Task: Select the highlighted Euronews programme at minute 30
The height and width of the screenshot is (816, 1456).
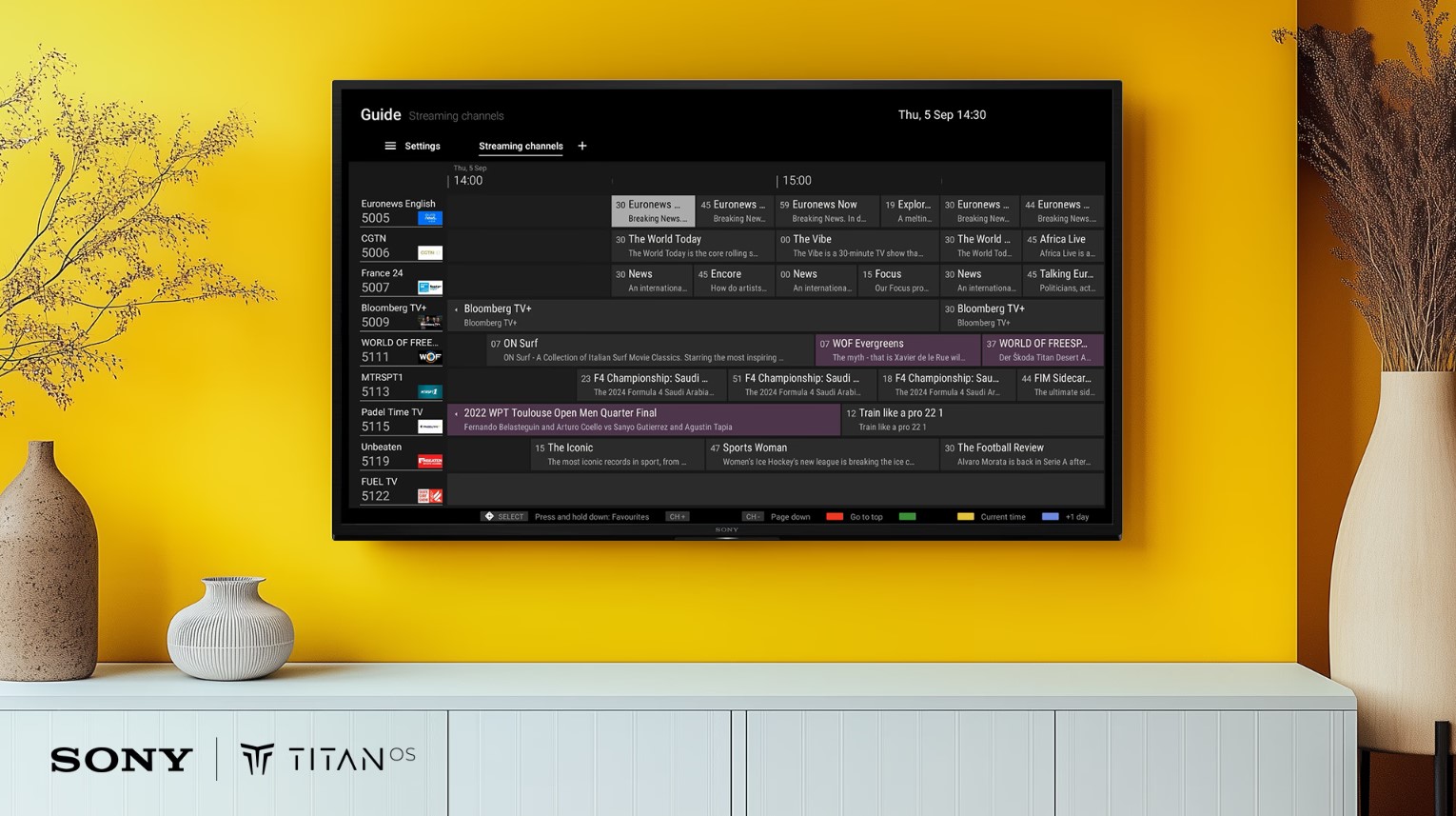Action: (653, 211)
